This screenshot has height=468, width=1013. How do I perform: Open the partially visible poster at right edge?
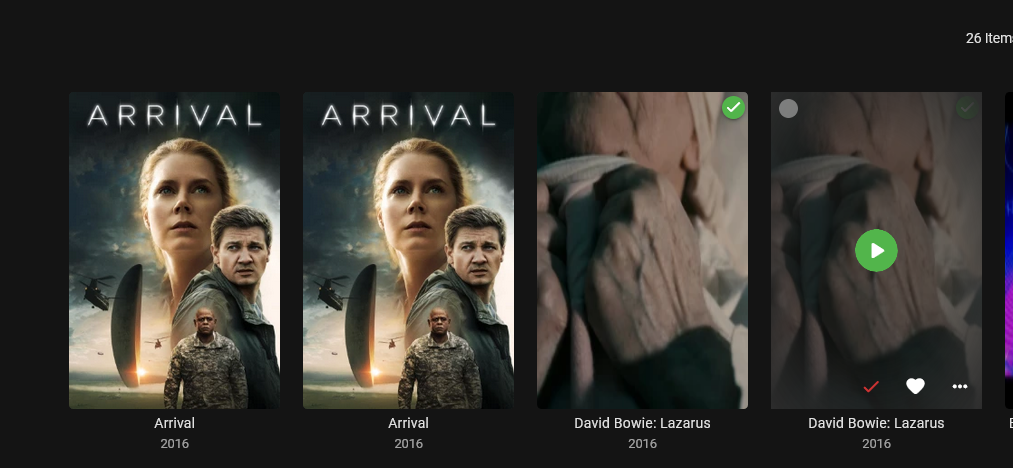tap(1008, 250)
